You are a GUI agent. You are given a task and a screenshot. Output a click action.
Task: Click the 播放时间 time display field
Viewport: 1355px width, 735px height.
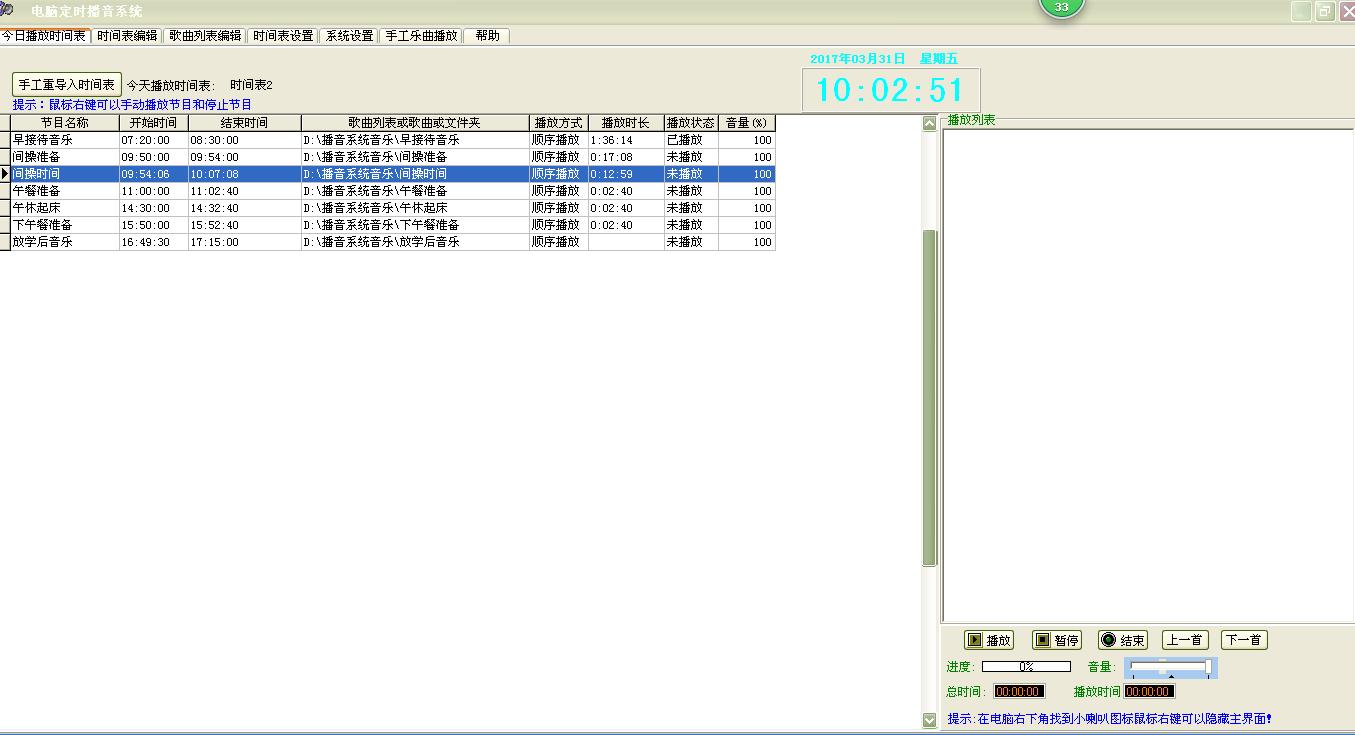[1149, 691]
